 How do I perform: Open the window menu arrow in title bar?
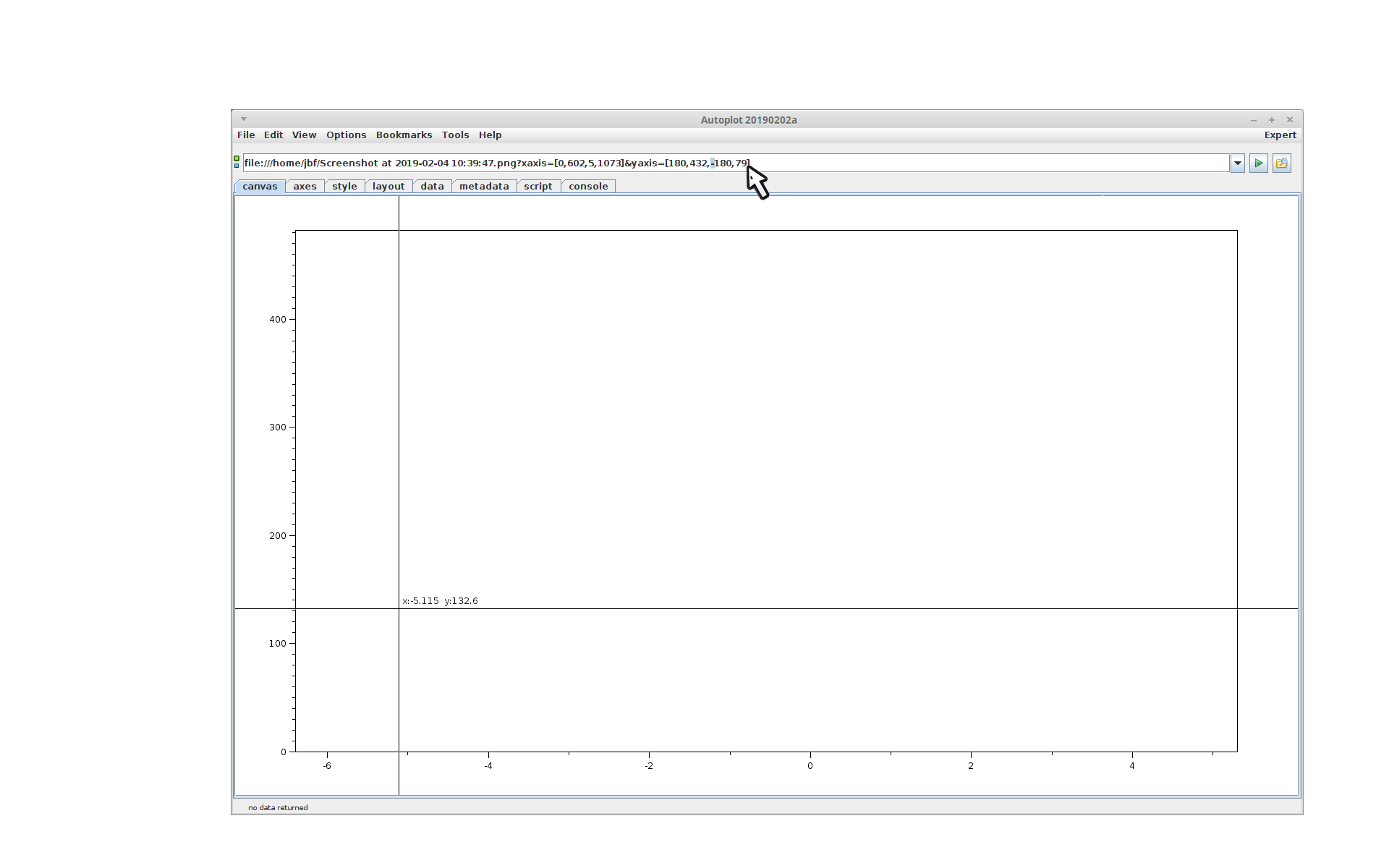pos(244,119)
